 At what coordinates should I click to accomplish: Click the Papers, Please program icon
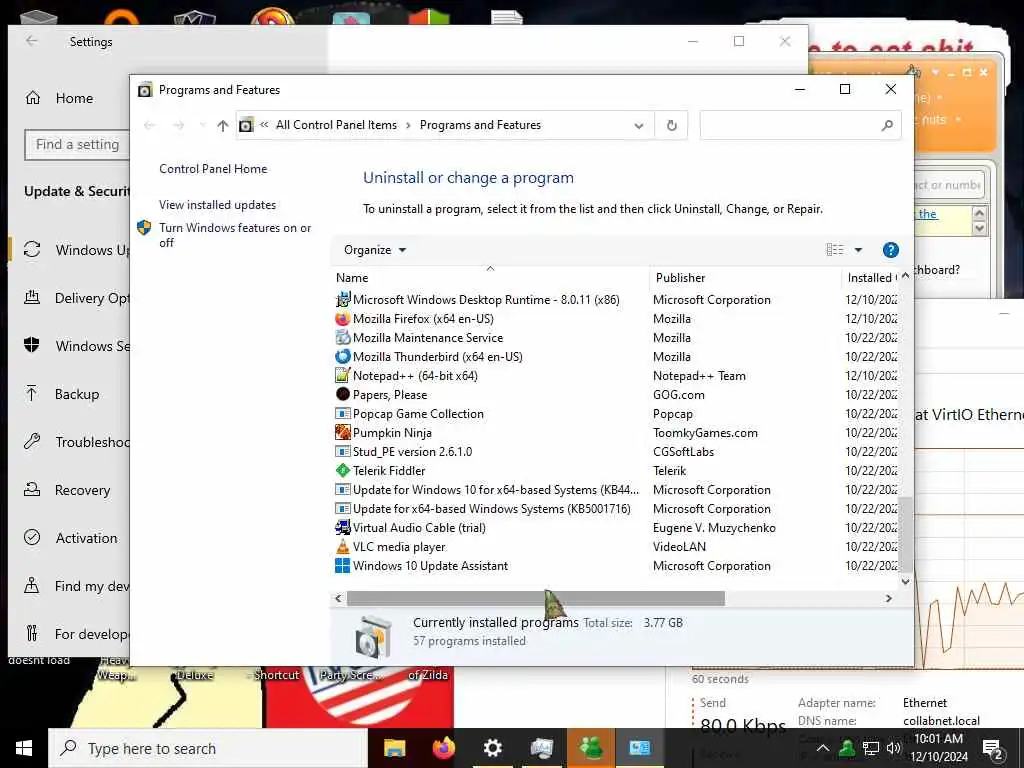click(342, 394)
